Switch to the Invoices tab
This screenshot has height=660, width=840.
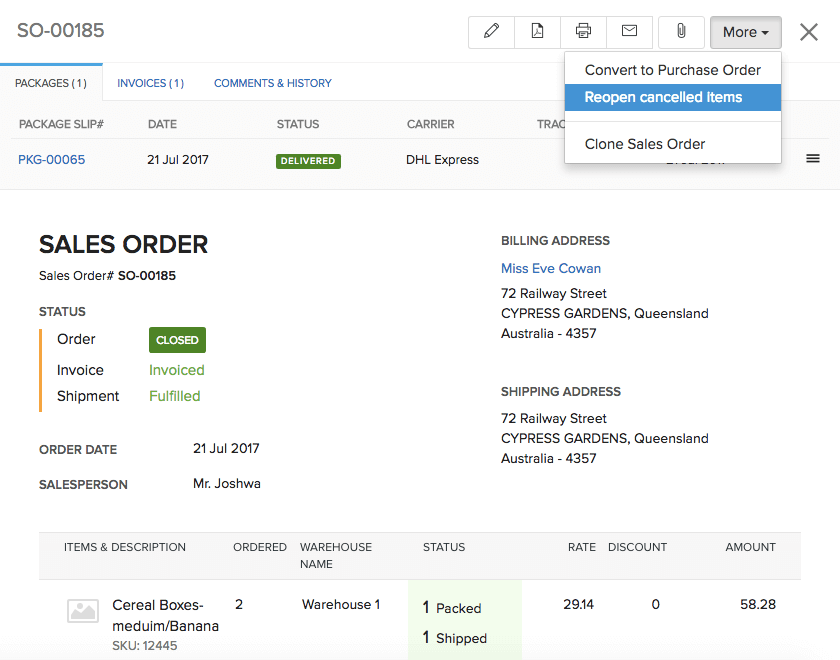(150, 83)
